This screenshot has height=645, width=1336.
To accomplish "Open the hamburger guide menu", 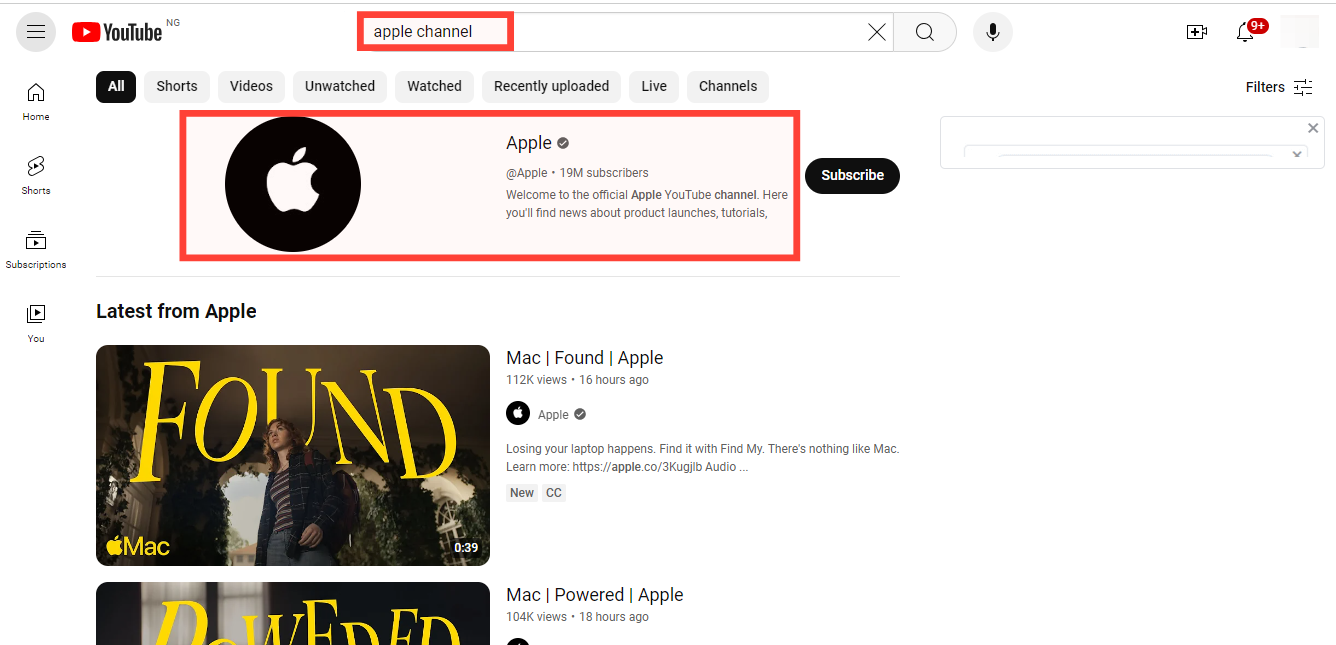I will (36, 32).
